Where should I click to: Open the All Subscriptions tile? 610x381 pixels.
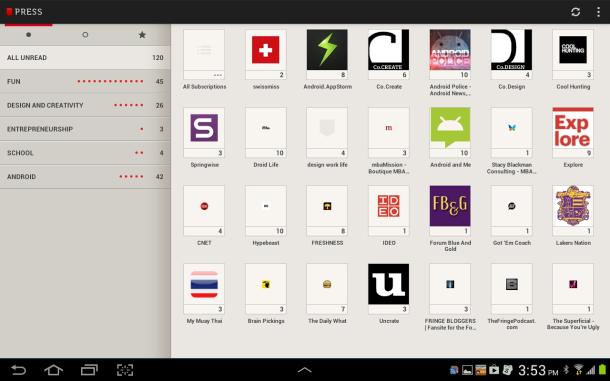point(204,54)
